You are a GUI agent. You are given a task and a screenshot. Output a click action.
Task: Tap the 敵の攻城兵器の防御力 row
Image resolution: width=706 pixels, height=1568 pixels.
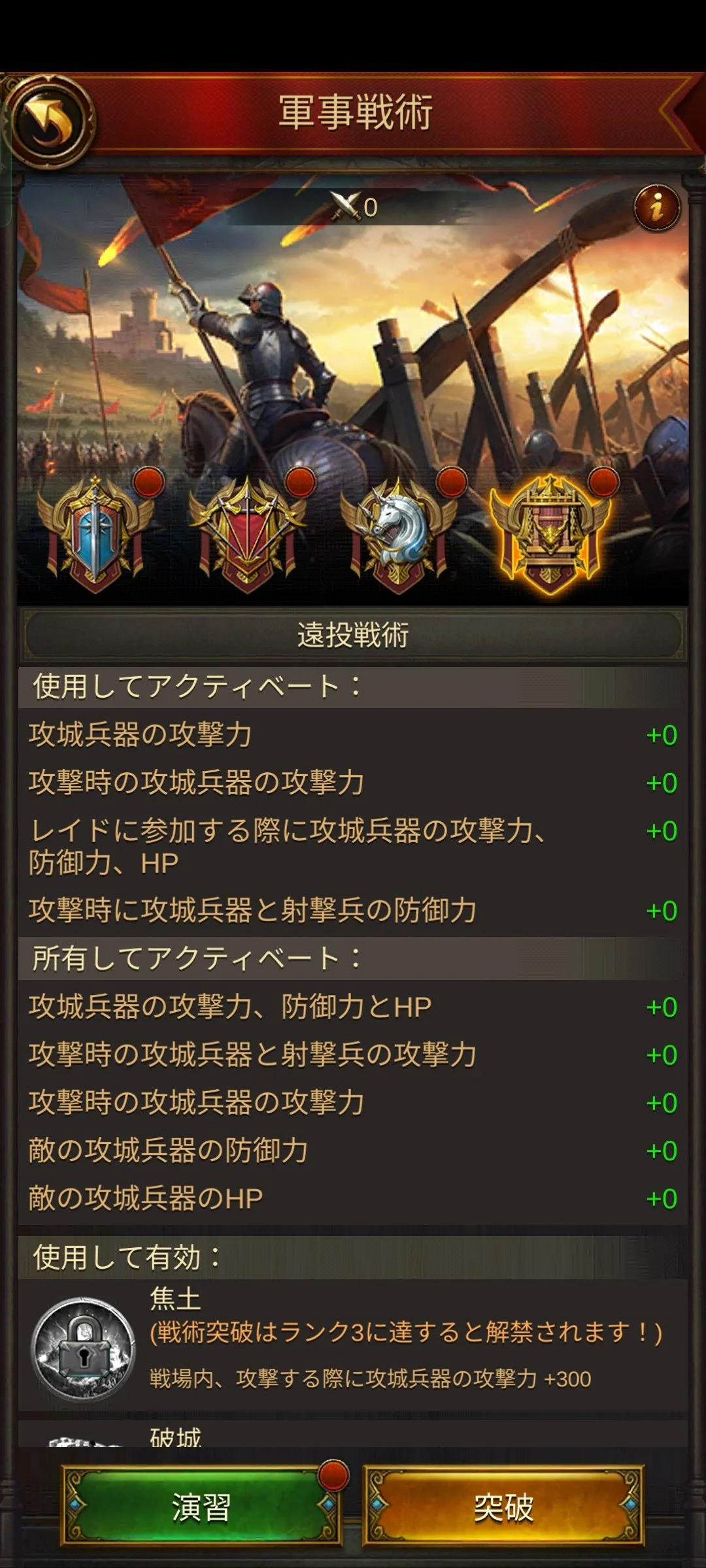(353, 1151)
